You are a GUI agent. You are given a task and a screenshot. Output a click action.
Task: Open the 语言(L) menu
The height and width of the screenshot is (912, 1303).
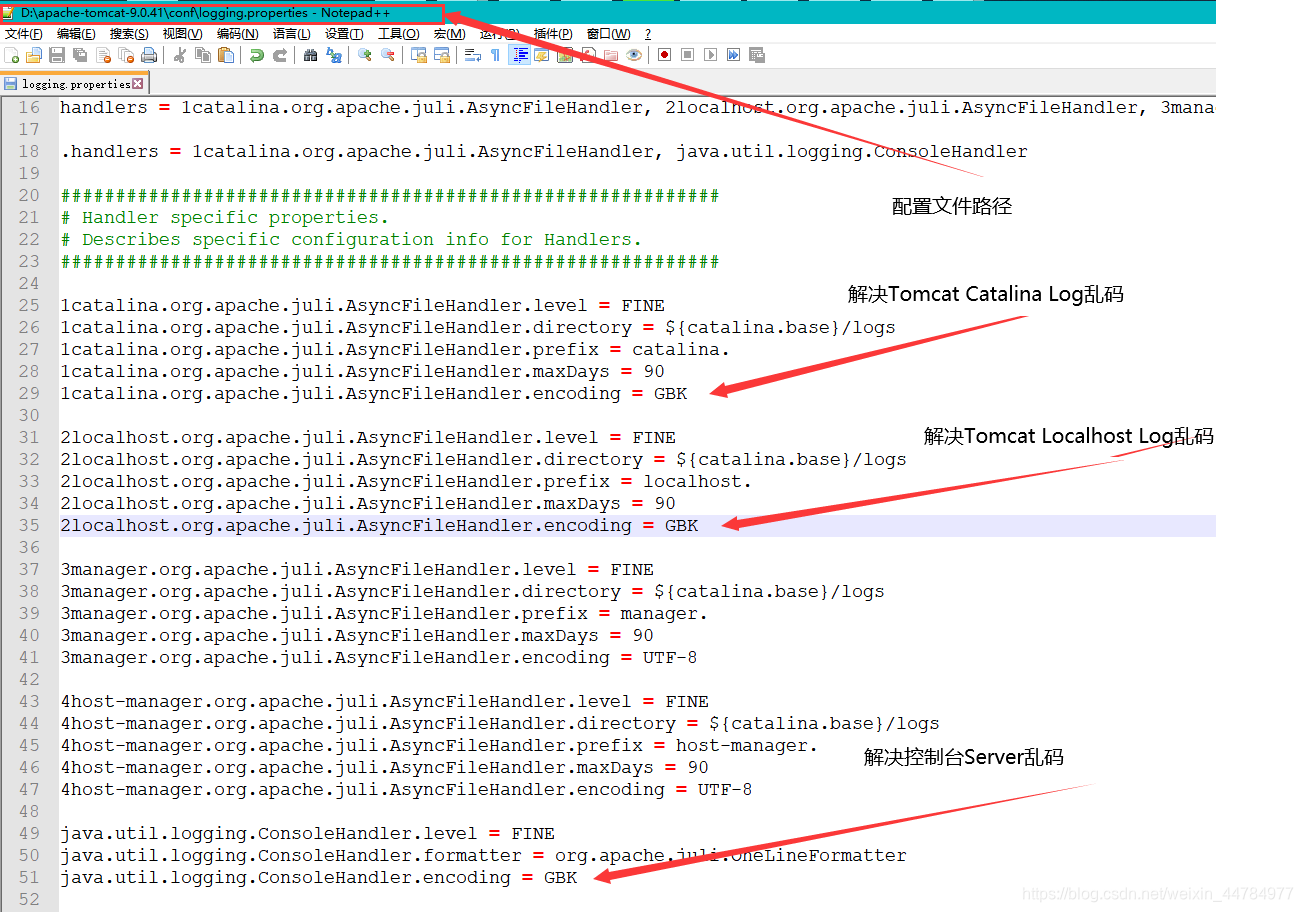[291, 34]
